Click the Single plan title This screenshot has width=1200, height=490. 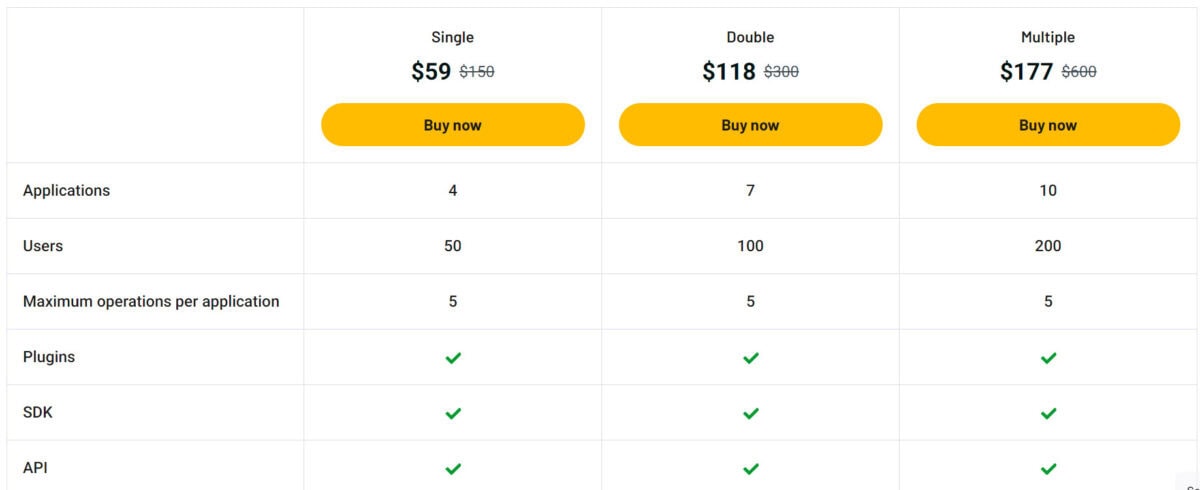453,37
